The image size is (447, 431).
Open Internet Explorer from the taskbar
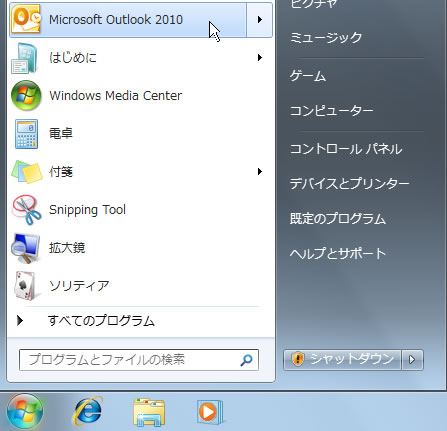point(88,411)
